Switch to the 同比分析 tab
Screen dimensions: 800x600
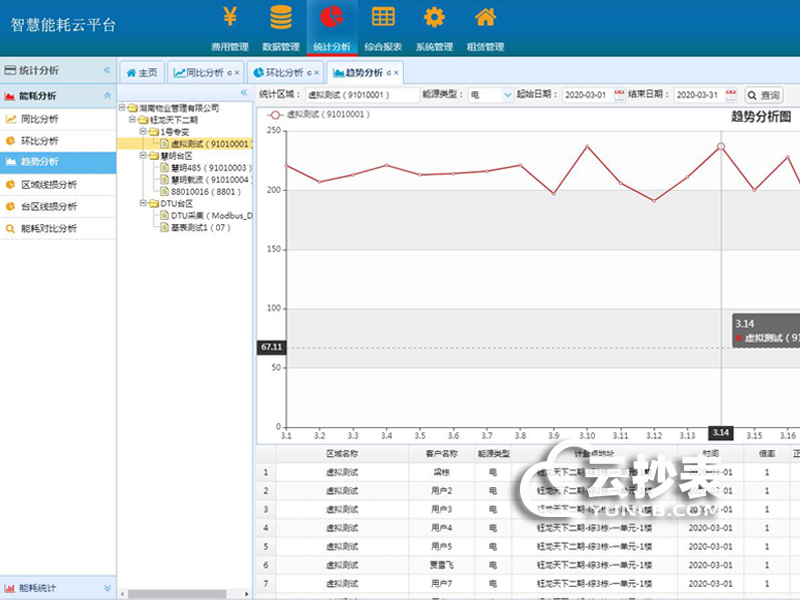click(202, 73)
